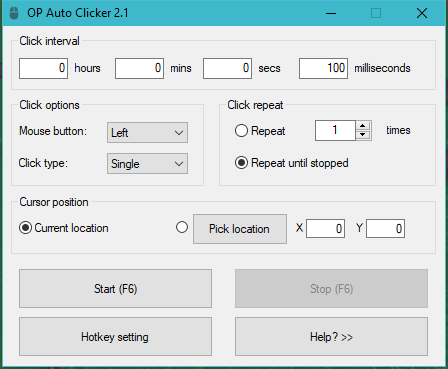The height and width of the screenshot is (369, 448).
Task: Click the Start (F6) button
Action: [x=115, y=289]
